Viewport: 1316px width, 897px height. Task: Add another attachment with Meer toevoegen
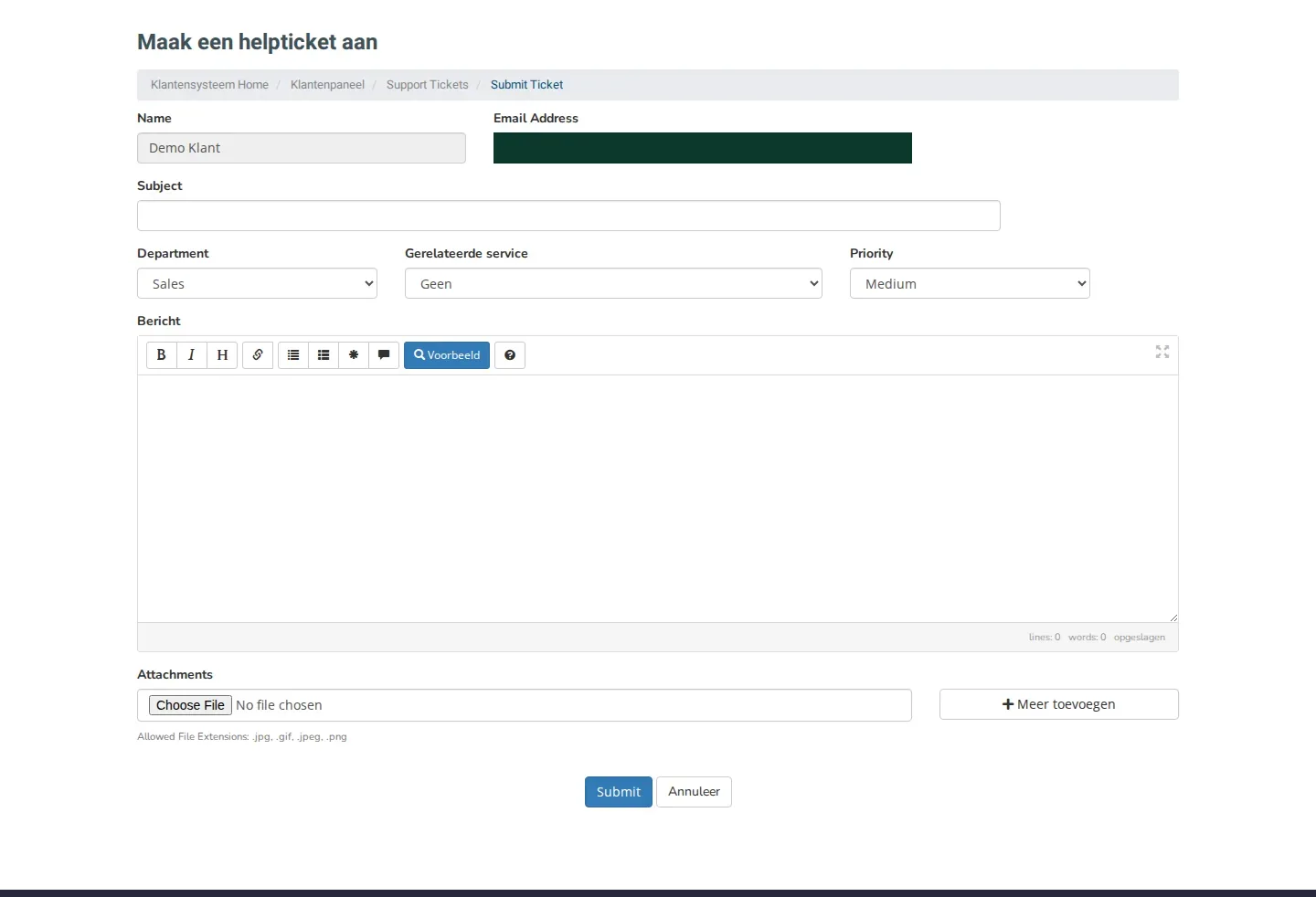(1059, 704)
